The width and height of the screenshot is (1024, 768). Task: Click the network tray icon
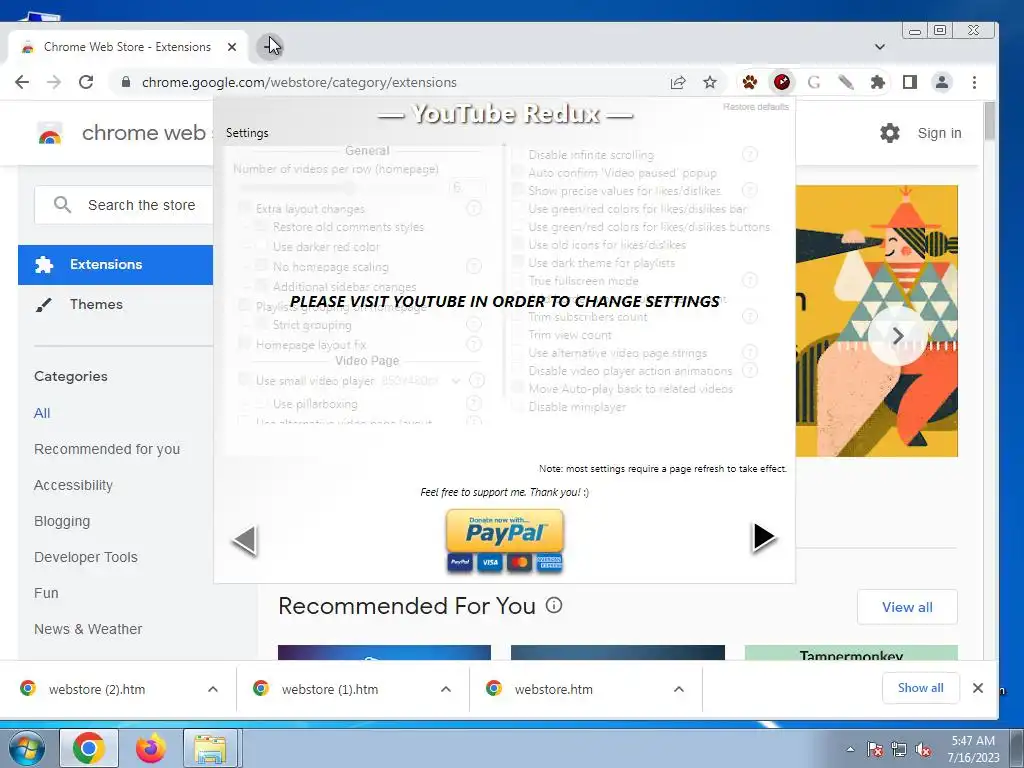pyautogui.click(x=899, y=750)
